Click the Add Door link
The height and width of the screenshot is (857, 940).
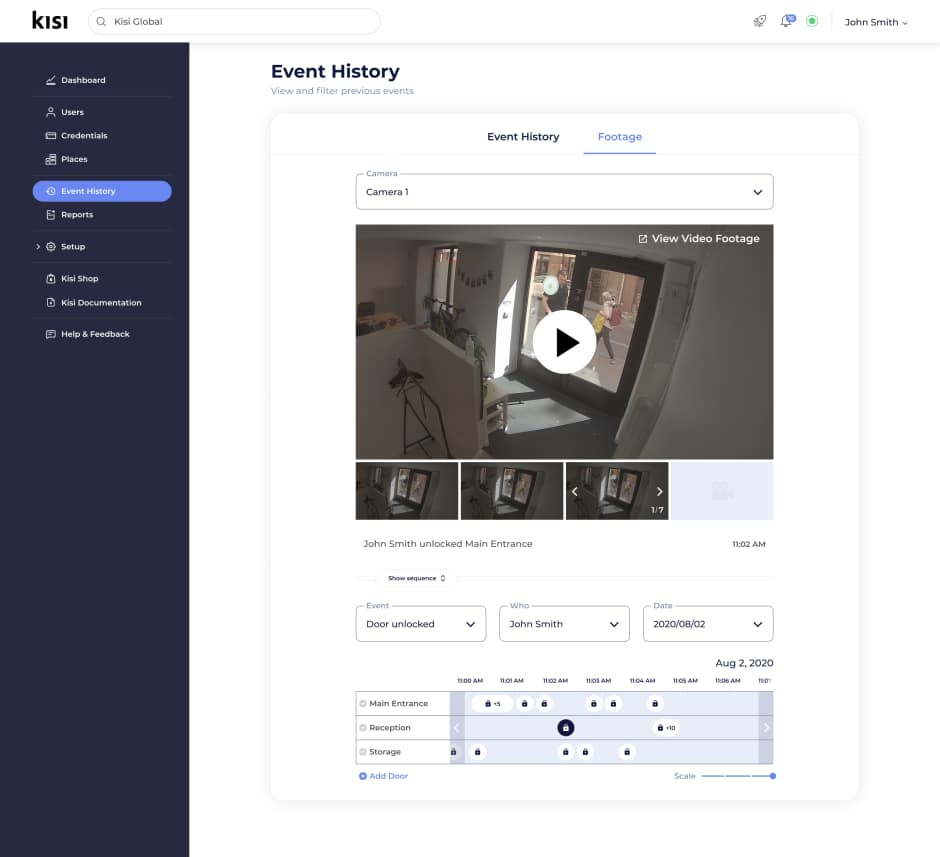[x=383, y=776]
